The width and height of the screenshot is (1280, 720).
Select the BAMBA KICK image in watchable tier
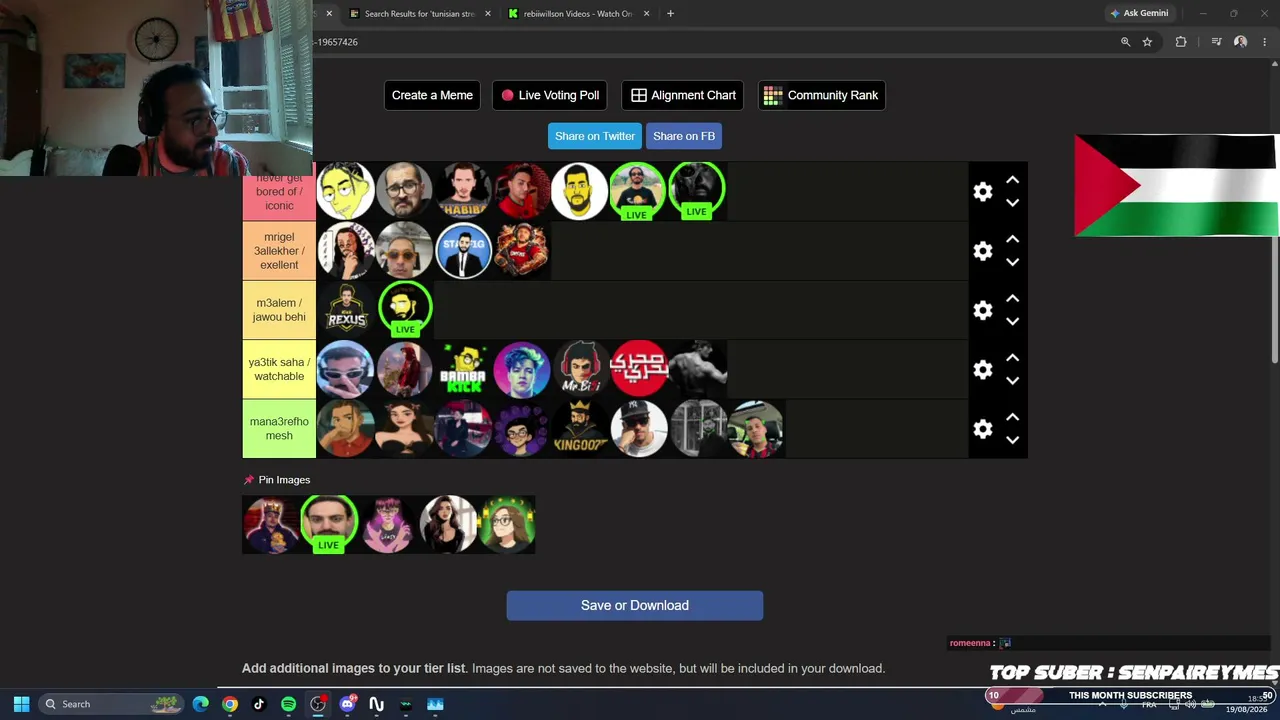pyautogui.click(x=463, y=370)
